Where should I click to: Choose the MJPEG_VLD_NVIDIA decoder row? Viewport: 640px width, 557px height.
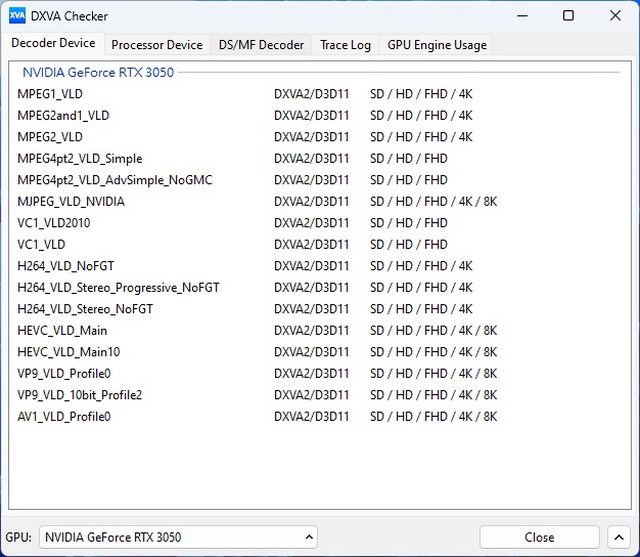click(71, 202)
